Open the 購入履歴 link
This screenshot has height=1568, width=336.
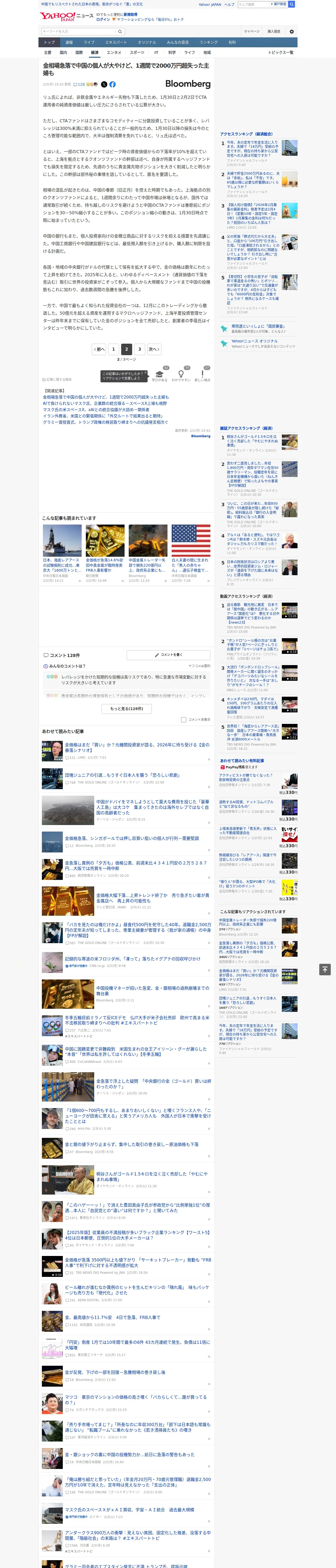274,32
